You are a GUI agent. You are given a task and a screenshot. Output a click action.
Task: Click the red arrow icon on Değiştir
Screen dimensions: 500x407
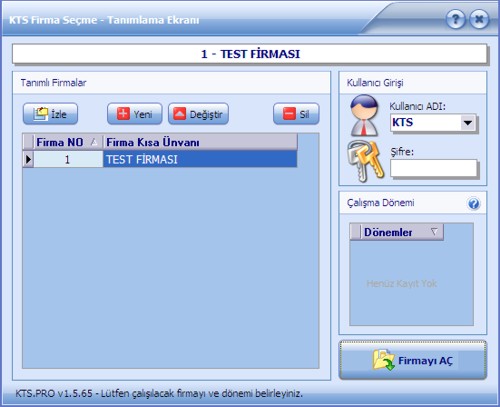point(180,114)
